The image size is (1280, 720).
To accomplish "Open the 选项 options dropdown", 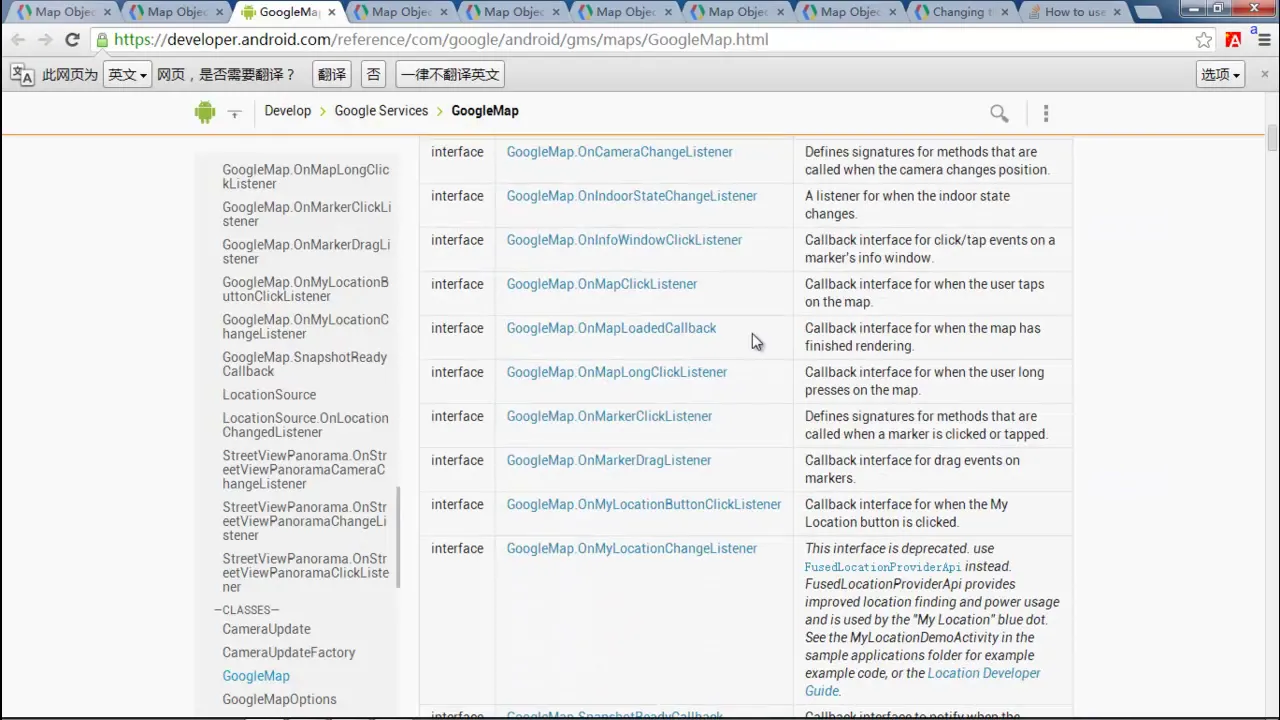I will (1220, 75).
